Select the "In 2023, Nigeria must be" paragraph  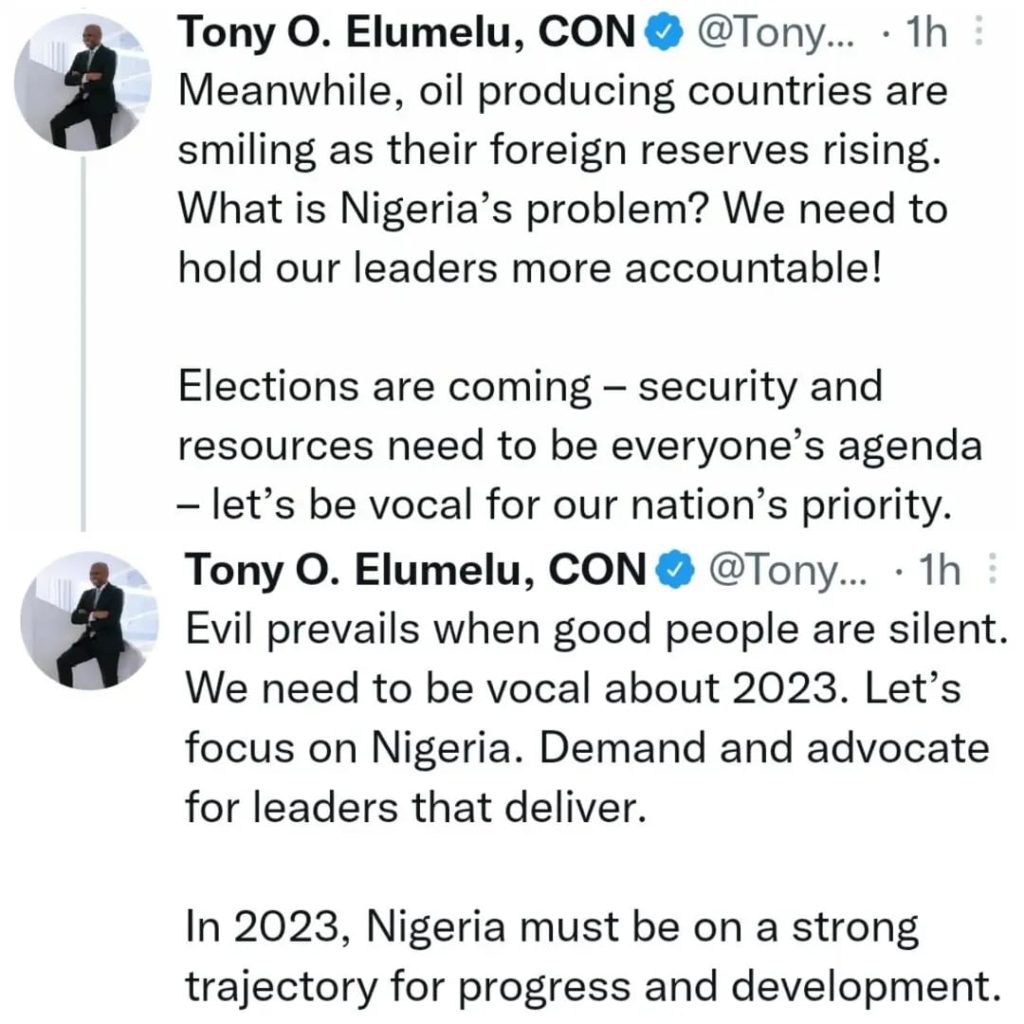[x=592, y=956]
